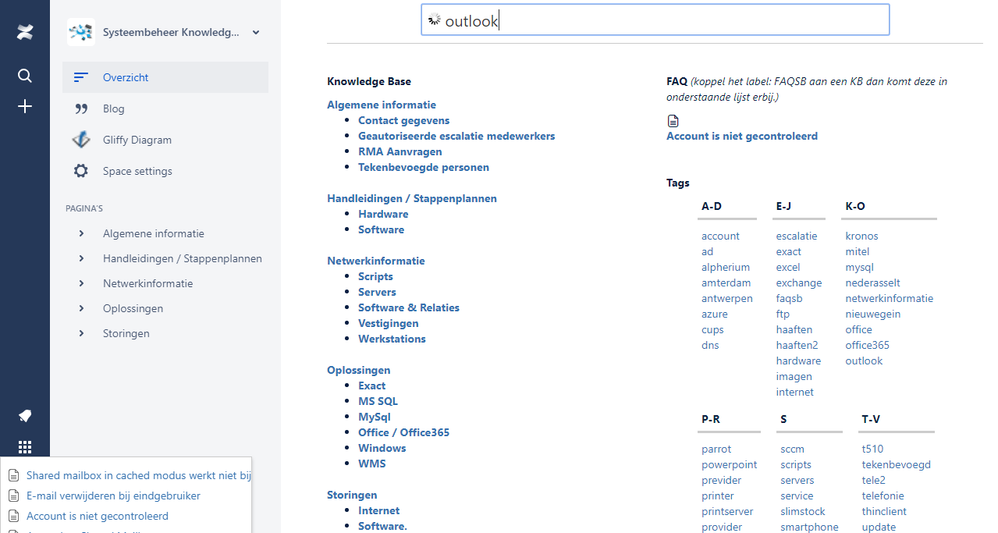Open Algemene informatie heading link
Viewport: 998px width, 533px height.
381,105
